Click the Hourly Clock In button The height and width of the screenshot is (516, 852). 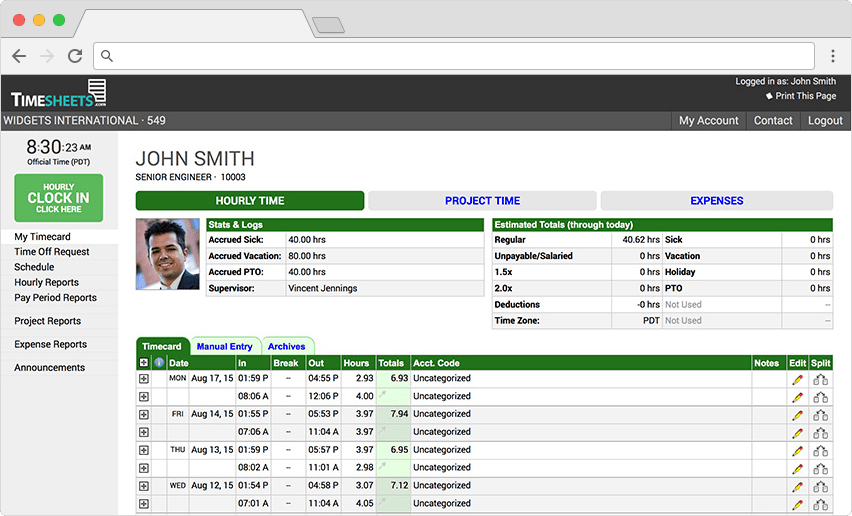point(59,198)
